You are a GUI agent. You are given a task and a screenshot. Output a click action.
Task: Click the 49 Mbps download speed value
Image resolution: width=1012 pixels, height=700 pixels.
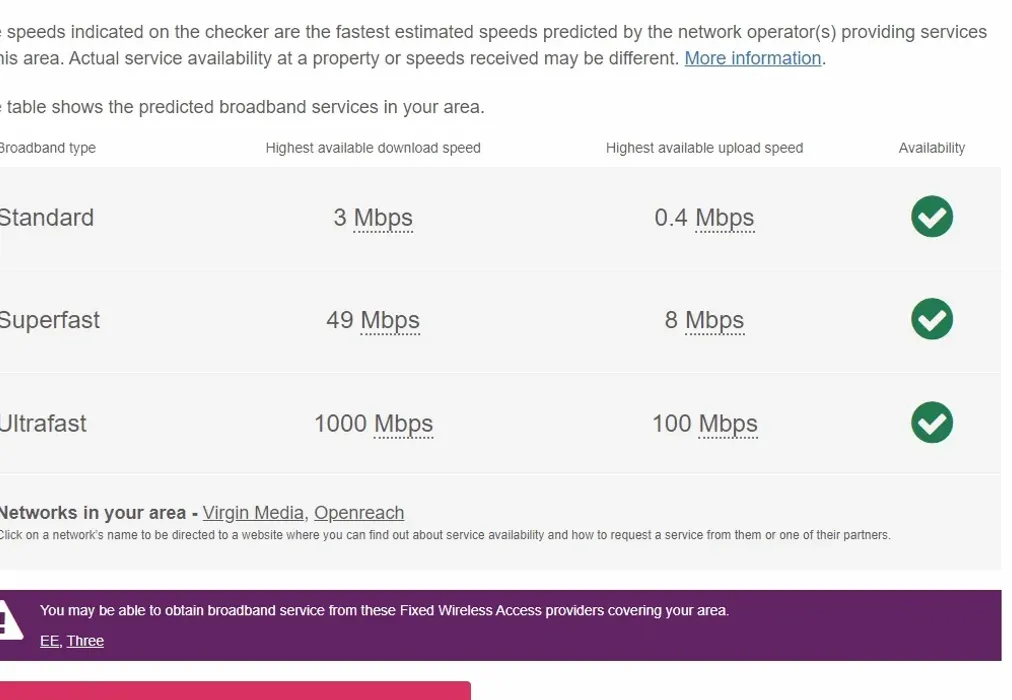[x=372, y=320]
